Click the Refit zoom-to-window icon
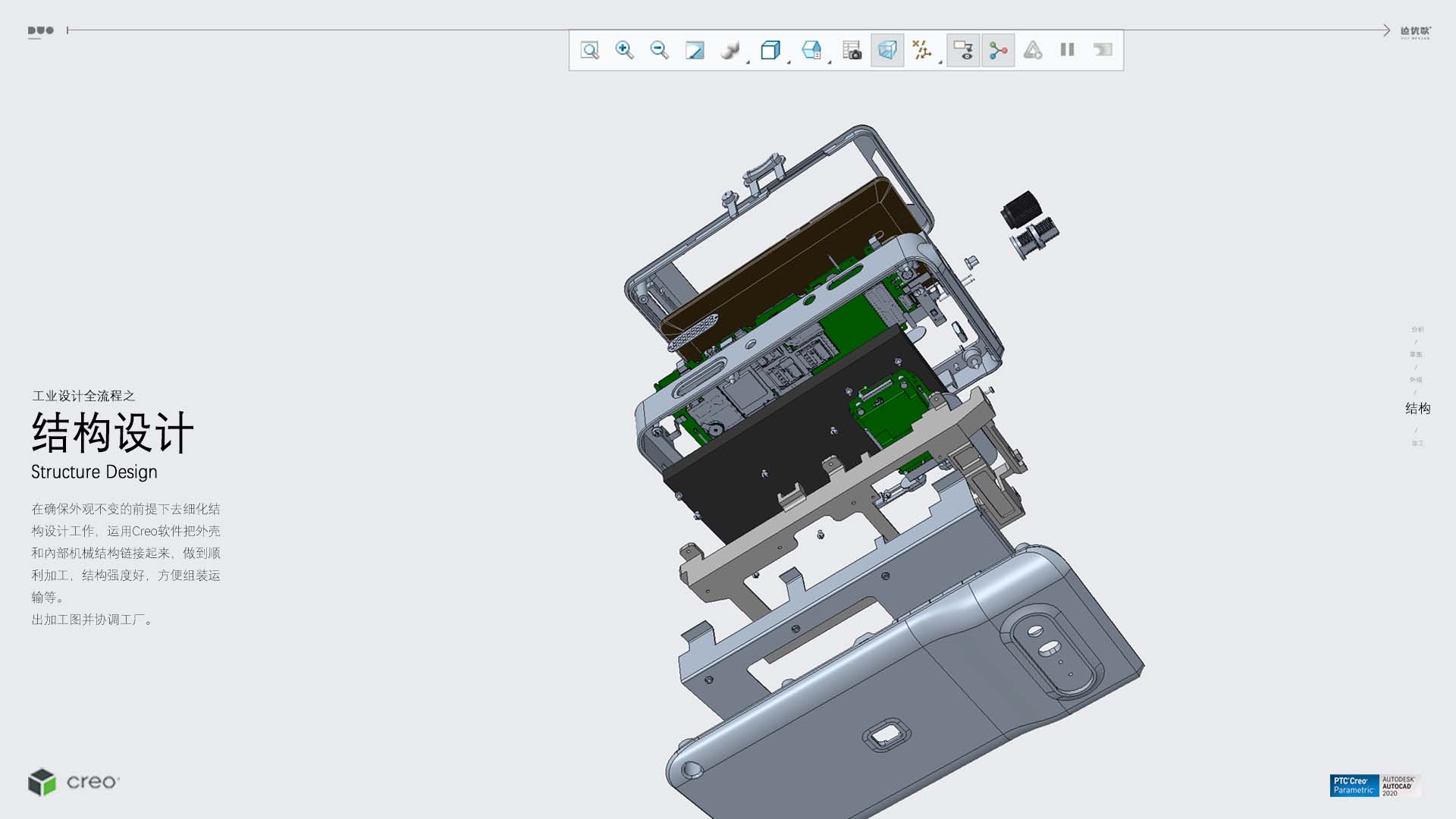This screenshot has height=819, width=1456. click(x=589, y=50)
